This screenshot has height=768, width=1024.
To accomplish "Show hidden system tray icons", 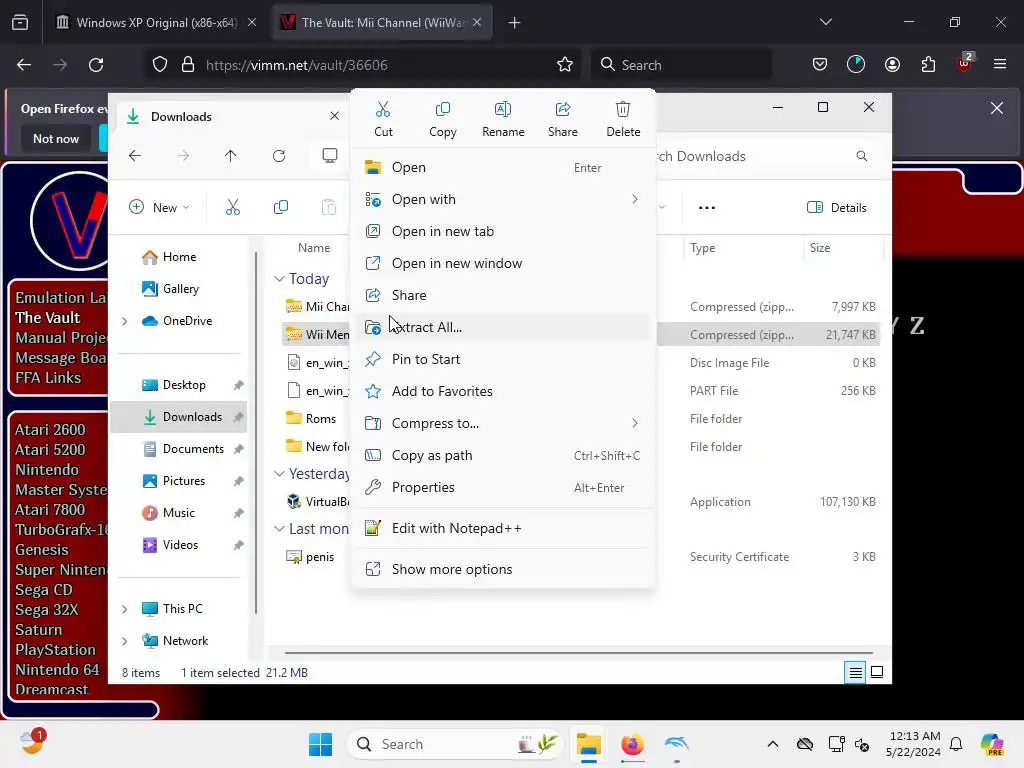I will 773,744.
